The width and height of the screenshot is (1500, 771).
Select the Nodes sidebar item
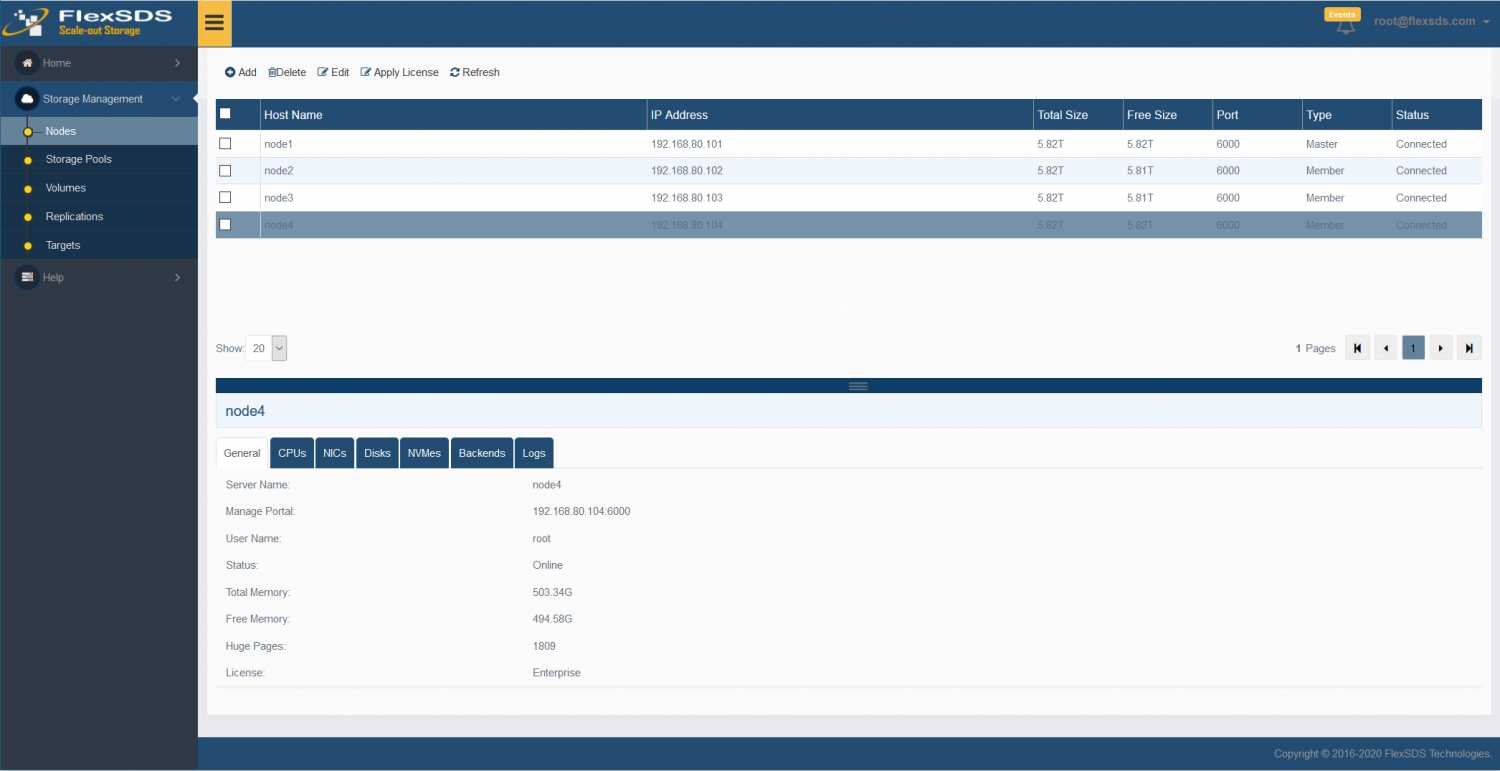[x=60, y=130]
